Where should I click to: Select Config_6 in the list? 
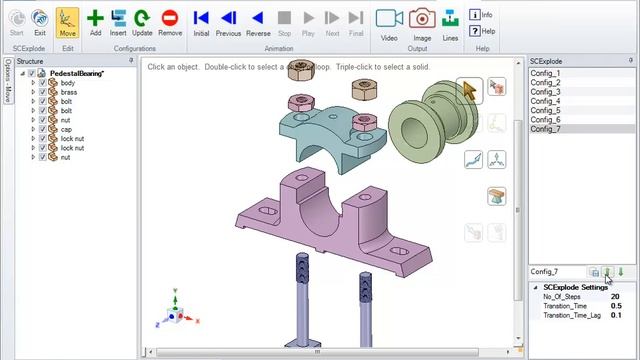tap(582, 120)
